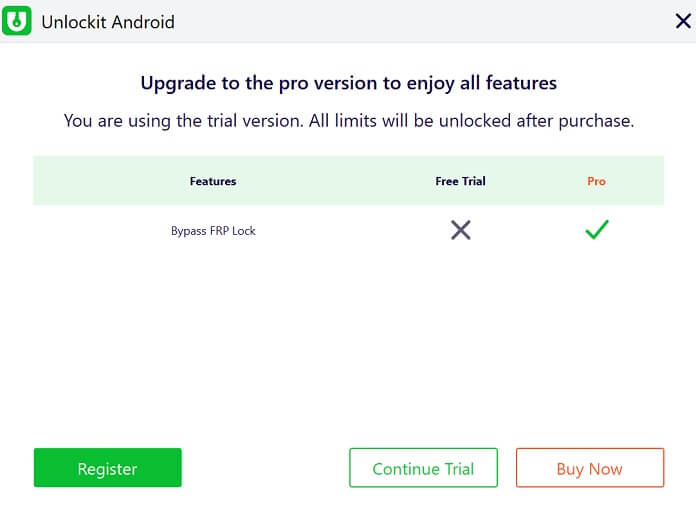This screenshot has width=696, height=512.
Task: Select the Free Trial column header
Action: click(x=460, y=181)
